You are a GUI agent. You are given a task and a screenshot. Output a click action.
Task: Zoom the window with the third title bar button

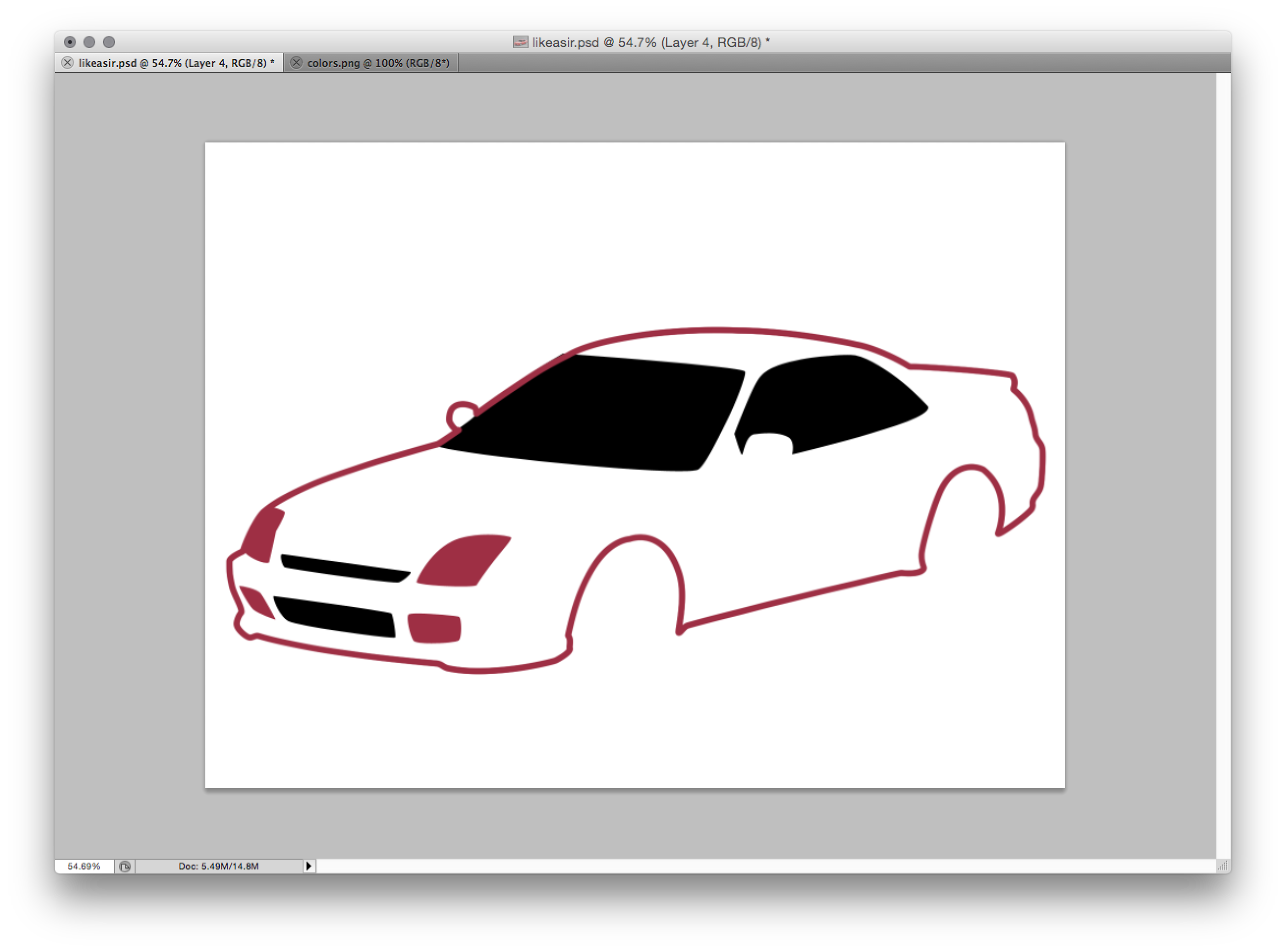click(x=109, y=42)
